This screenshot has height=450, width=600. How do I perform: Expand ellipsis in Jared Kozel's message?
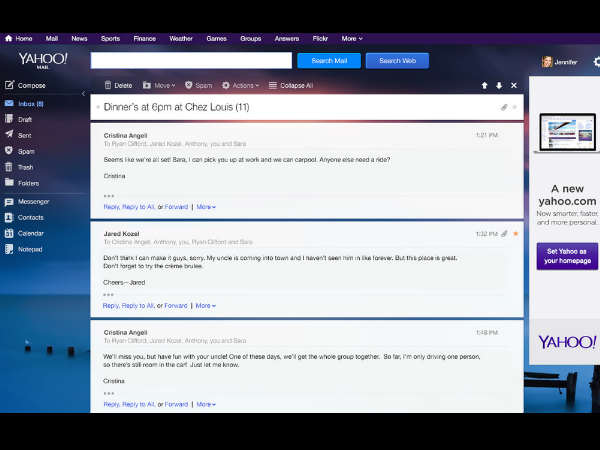coord(109,295)
